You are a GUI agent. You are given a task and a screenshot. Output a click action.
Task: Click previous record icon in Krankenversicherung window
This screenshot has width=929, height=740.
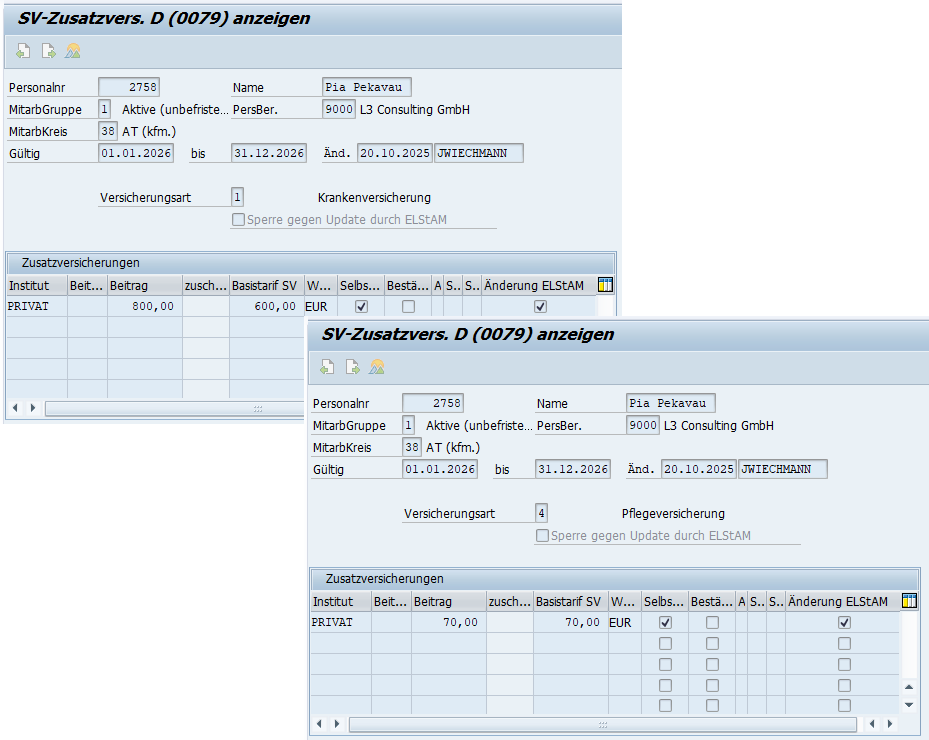pyautogui.click(x=23, y=51)
